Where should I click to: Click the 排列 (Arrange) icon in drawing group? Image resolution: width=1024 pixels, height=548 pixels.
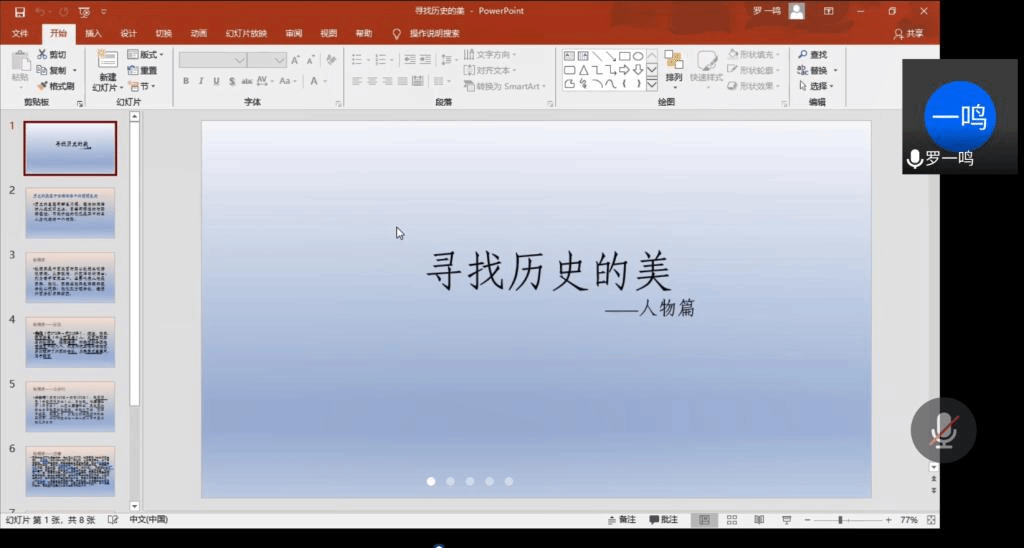[x=674, y=62]
